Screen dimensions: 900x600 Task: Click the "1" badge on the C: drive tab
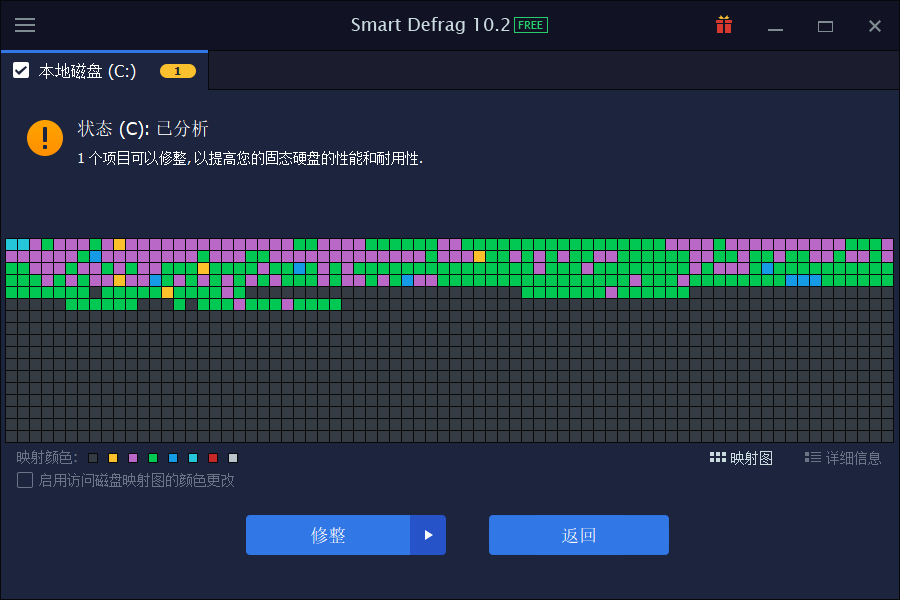(x=177, y=71)
